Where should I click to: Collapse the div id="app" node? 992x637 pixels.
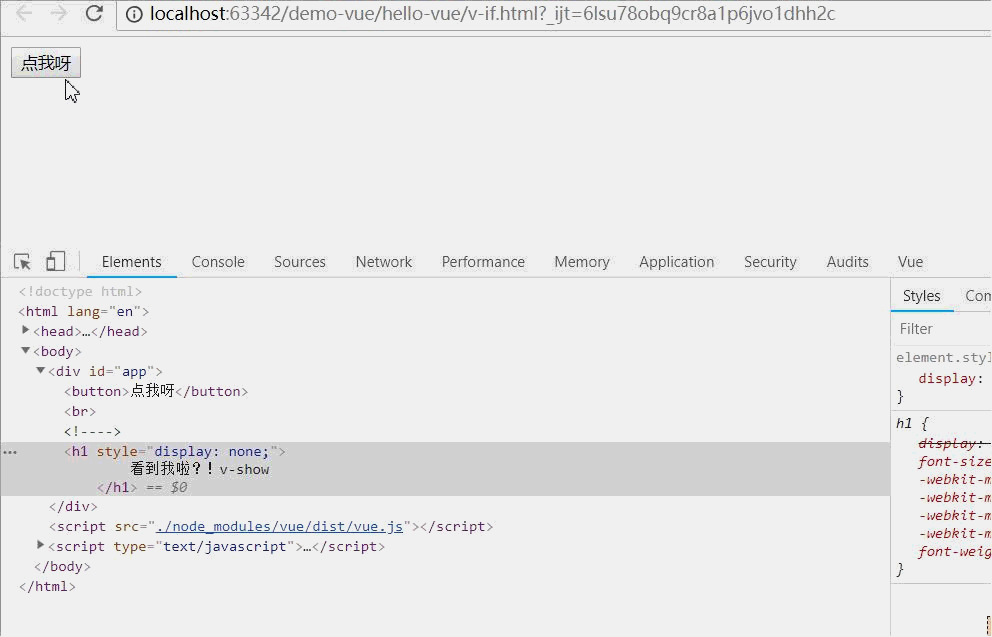point(40,371)
